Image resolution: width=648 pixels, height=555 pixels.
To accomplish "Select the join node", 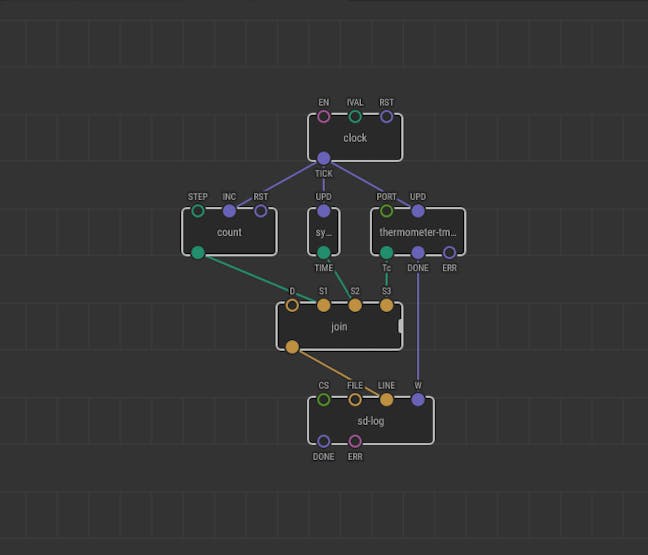I will 339,326.
